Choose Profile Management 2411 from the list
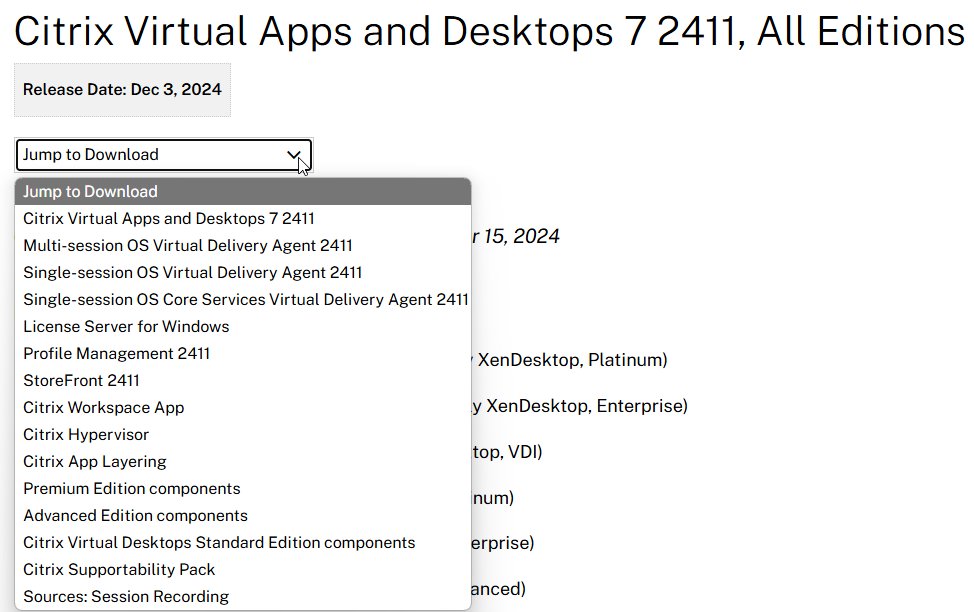The image size is (974, 612). (117, 353)
